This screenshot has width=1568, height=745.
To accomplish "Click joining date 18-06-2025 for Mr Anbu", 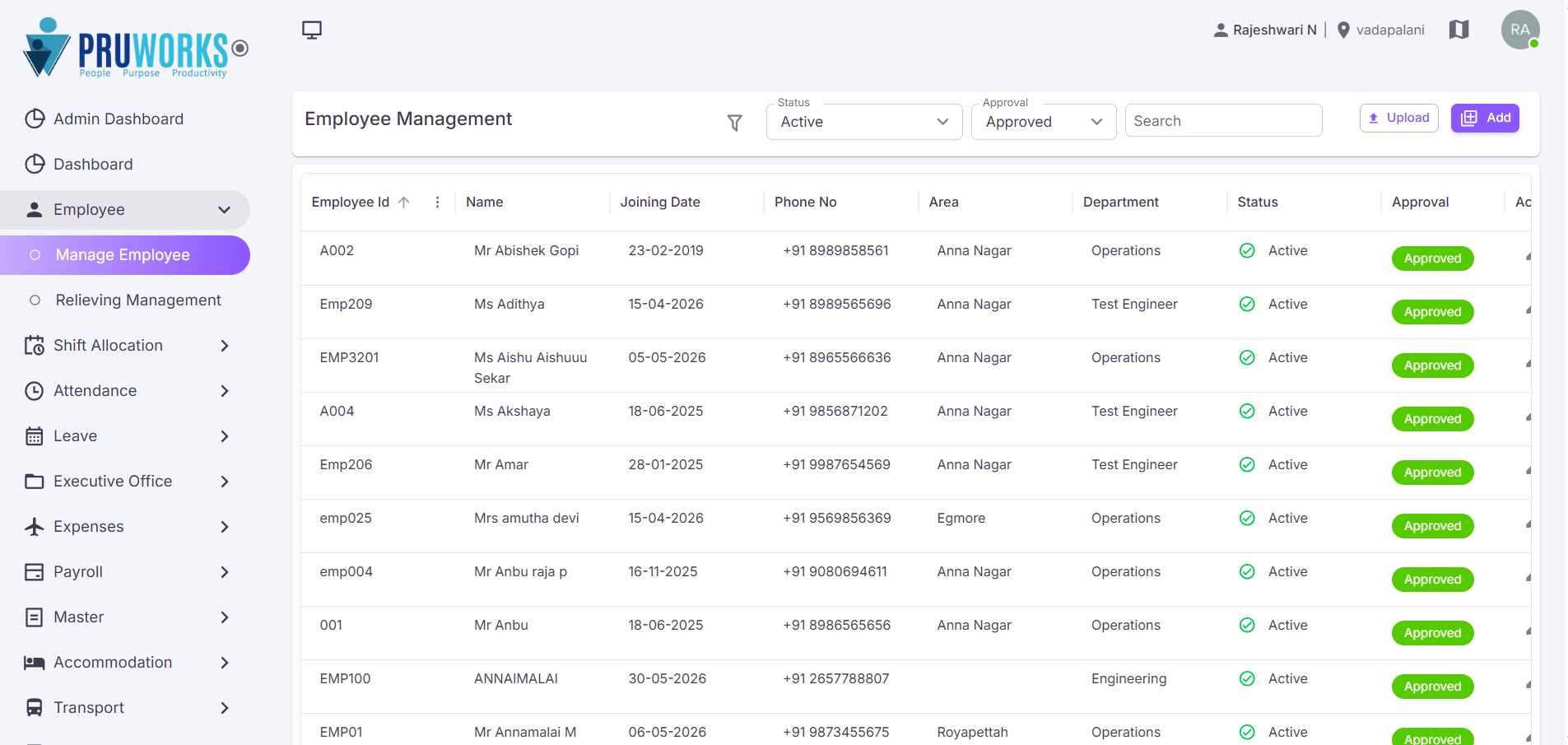I will coord(665,625).
